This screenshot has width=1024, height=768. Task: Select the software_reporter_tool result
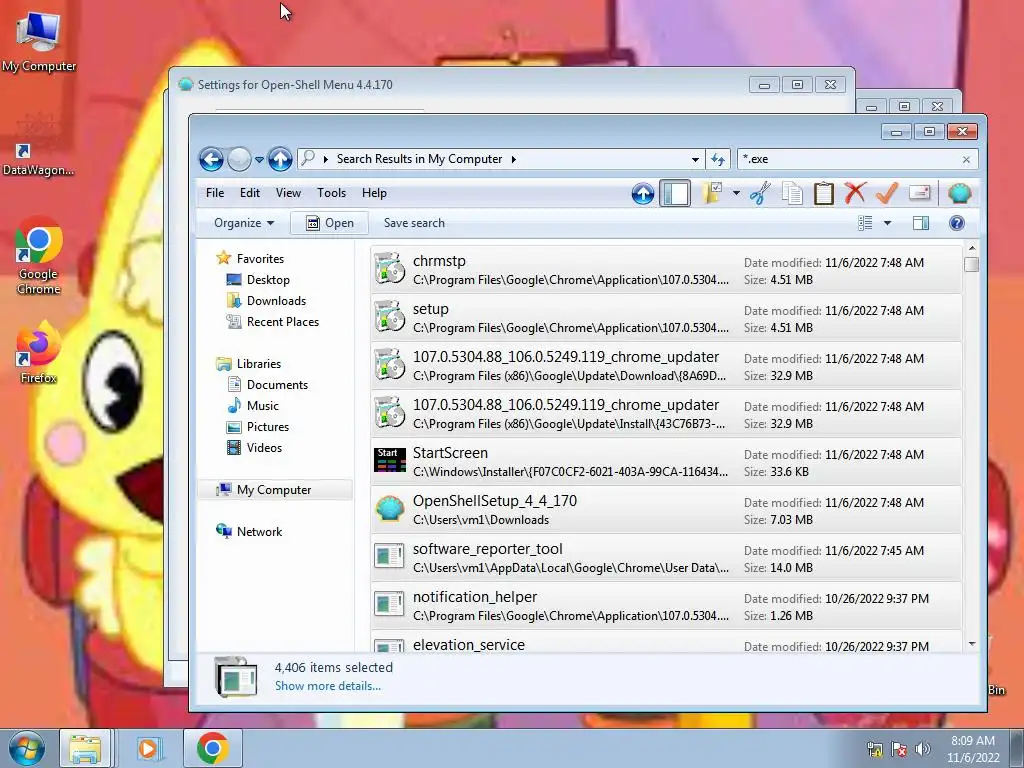point(666,558)
